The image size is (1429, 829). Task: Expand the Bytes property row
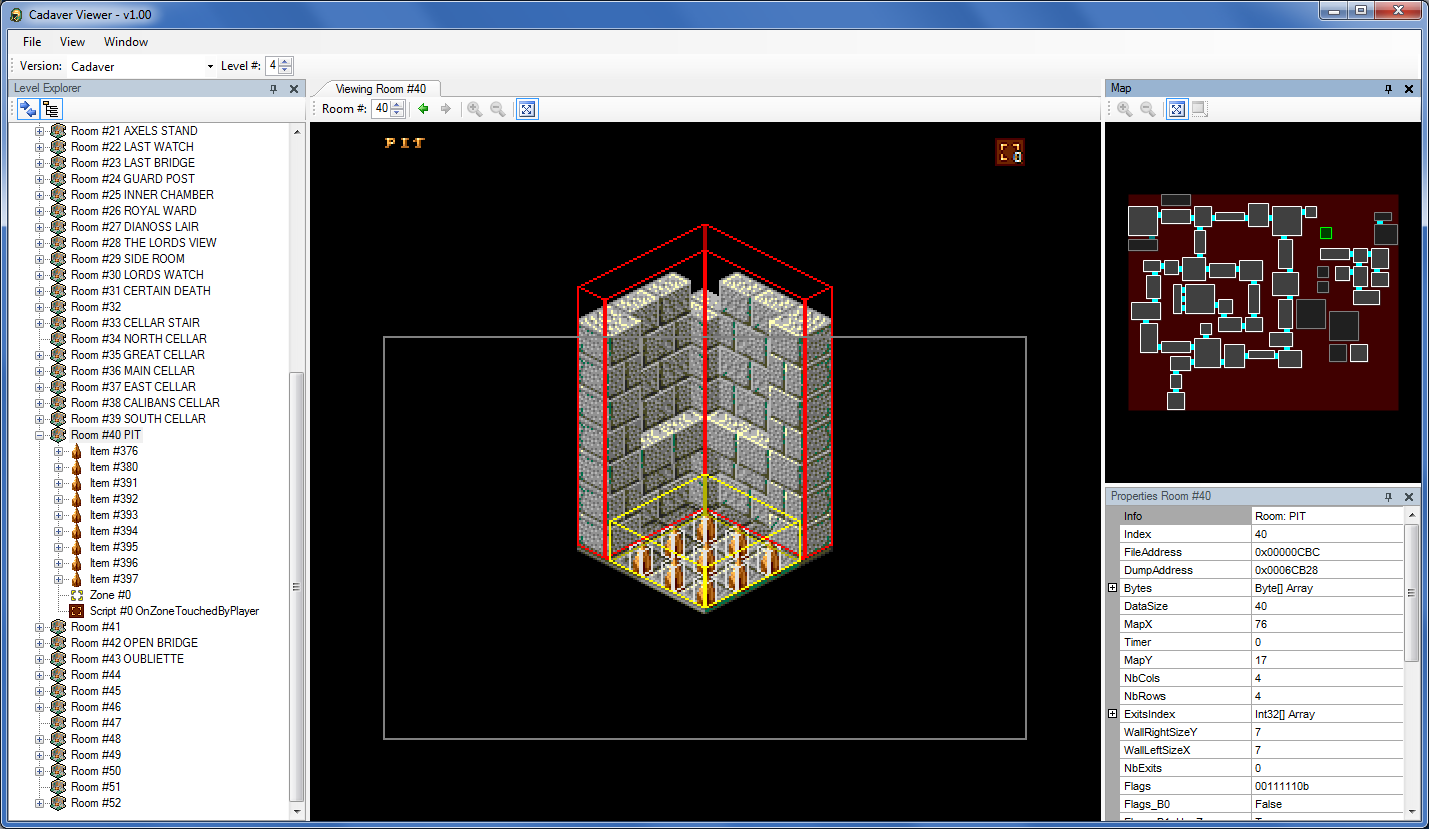pyautogui.click(x=1113, y=588)
